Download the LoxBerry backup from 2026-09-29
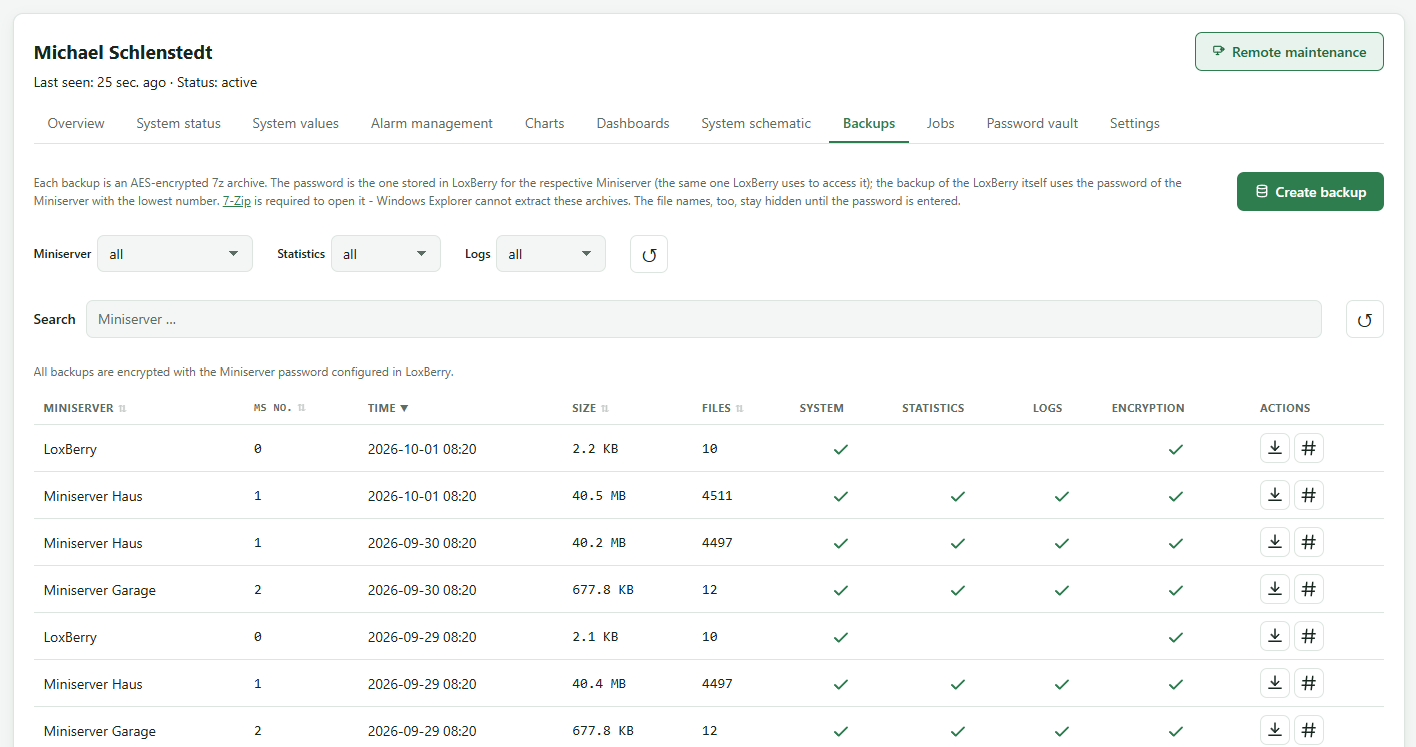 point(1274,636)
